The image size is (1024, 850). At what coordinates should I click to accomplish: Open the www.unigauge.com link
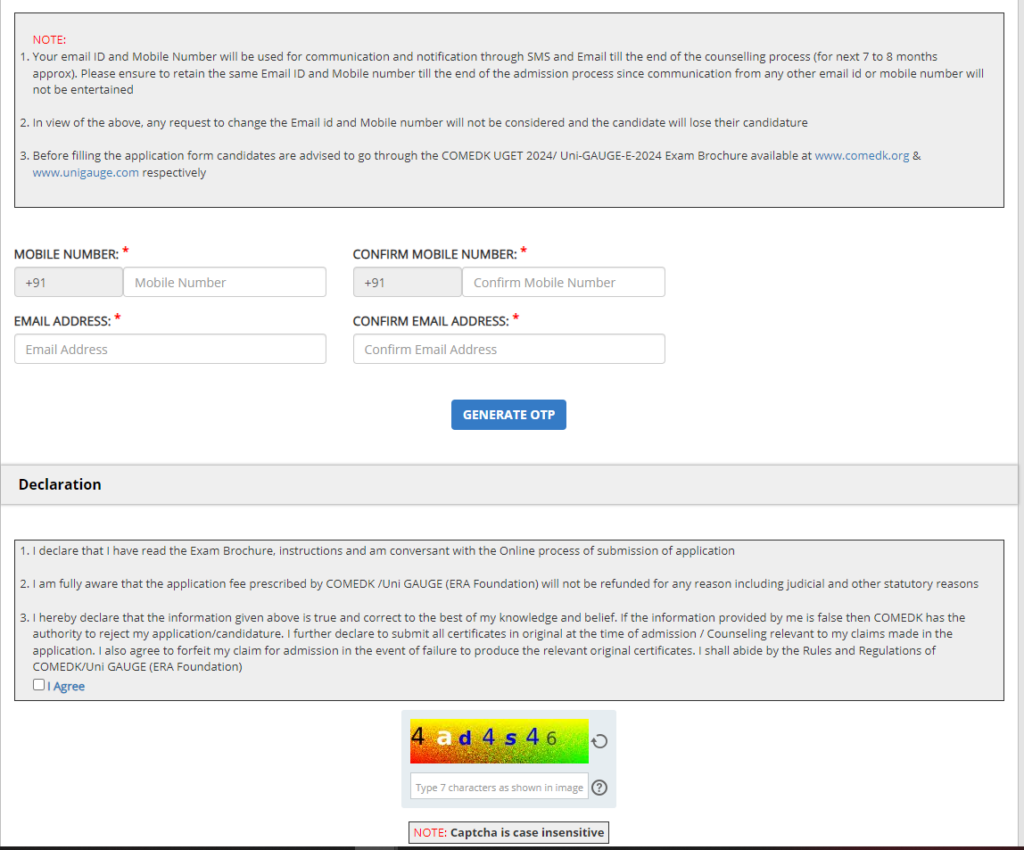(85, 172)
